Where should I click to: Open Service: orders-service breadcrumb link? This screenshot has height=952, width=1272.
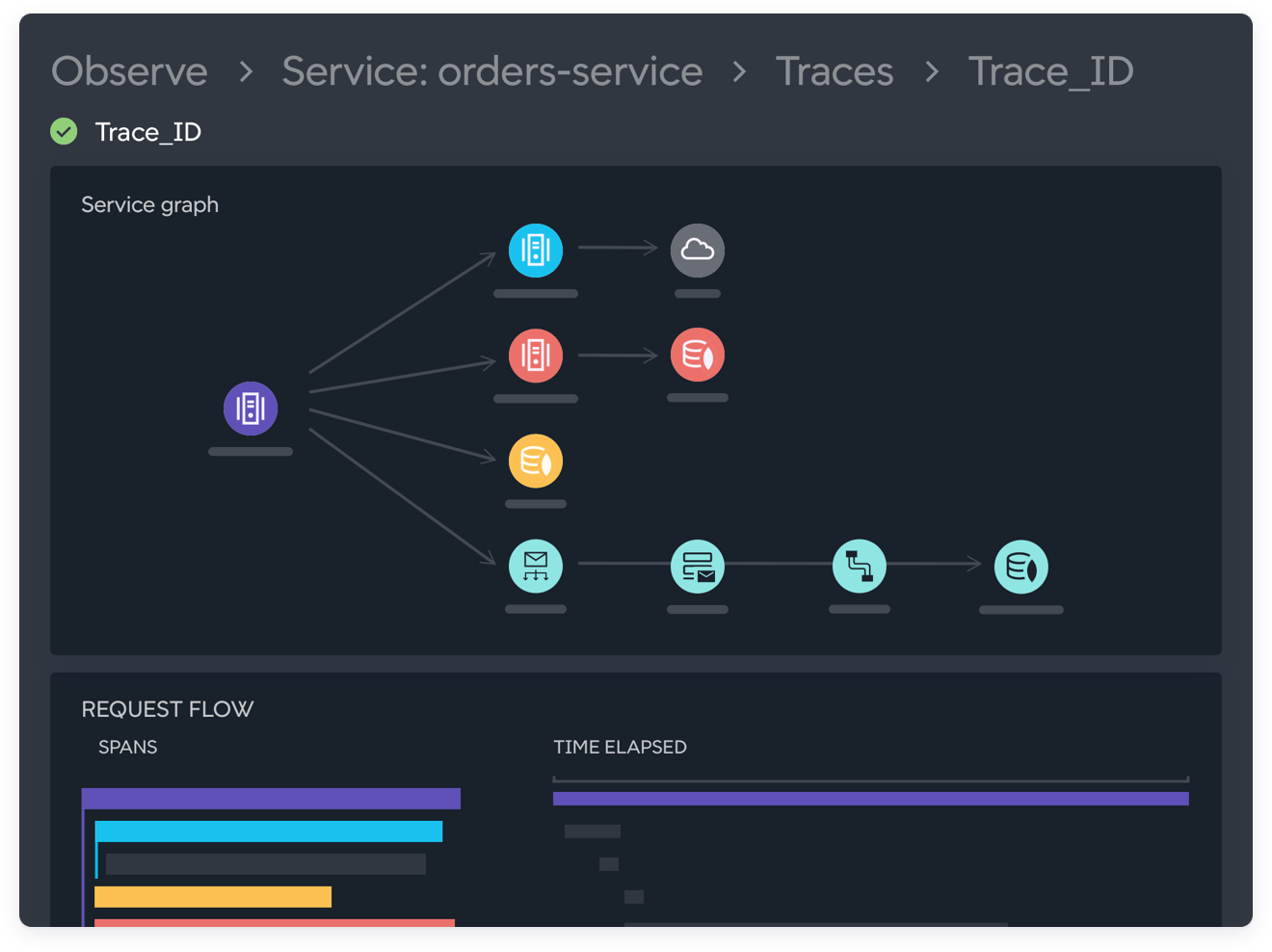491,71
